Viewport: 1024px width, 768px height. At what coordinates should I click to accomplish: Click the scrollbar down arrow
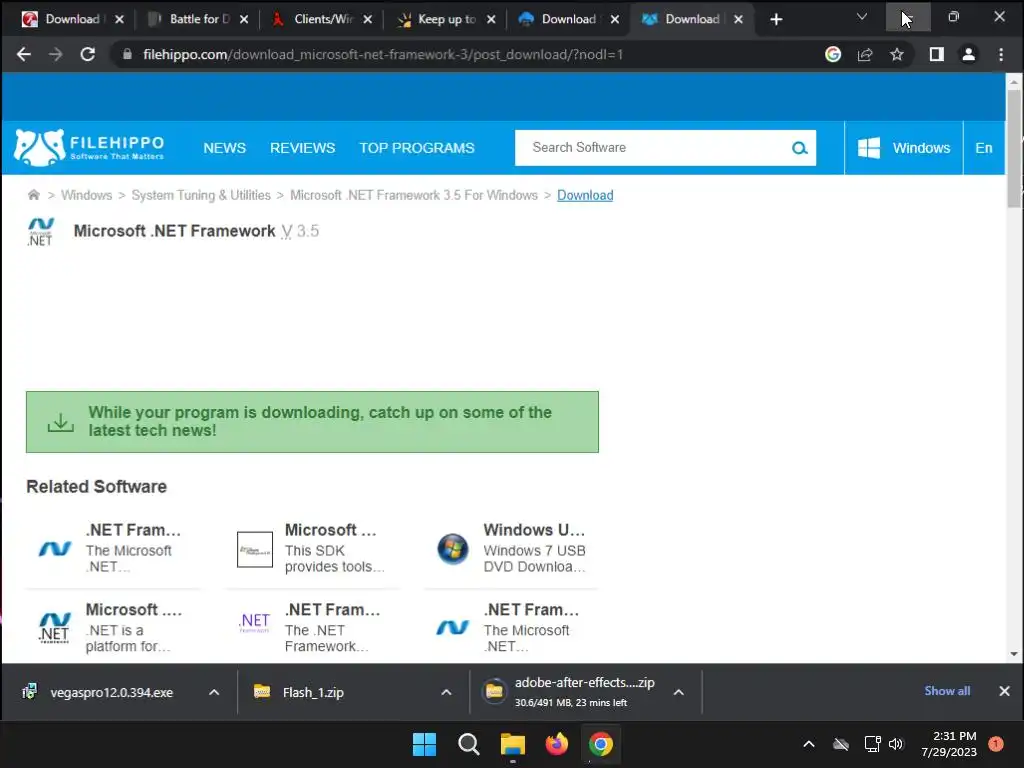1014,654
